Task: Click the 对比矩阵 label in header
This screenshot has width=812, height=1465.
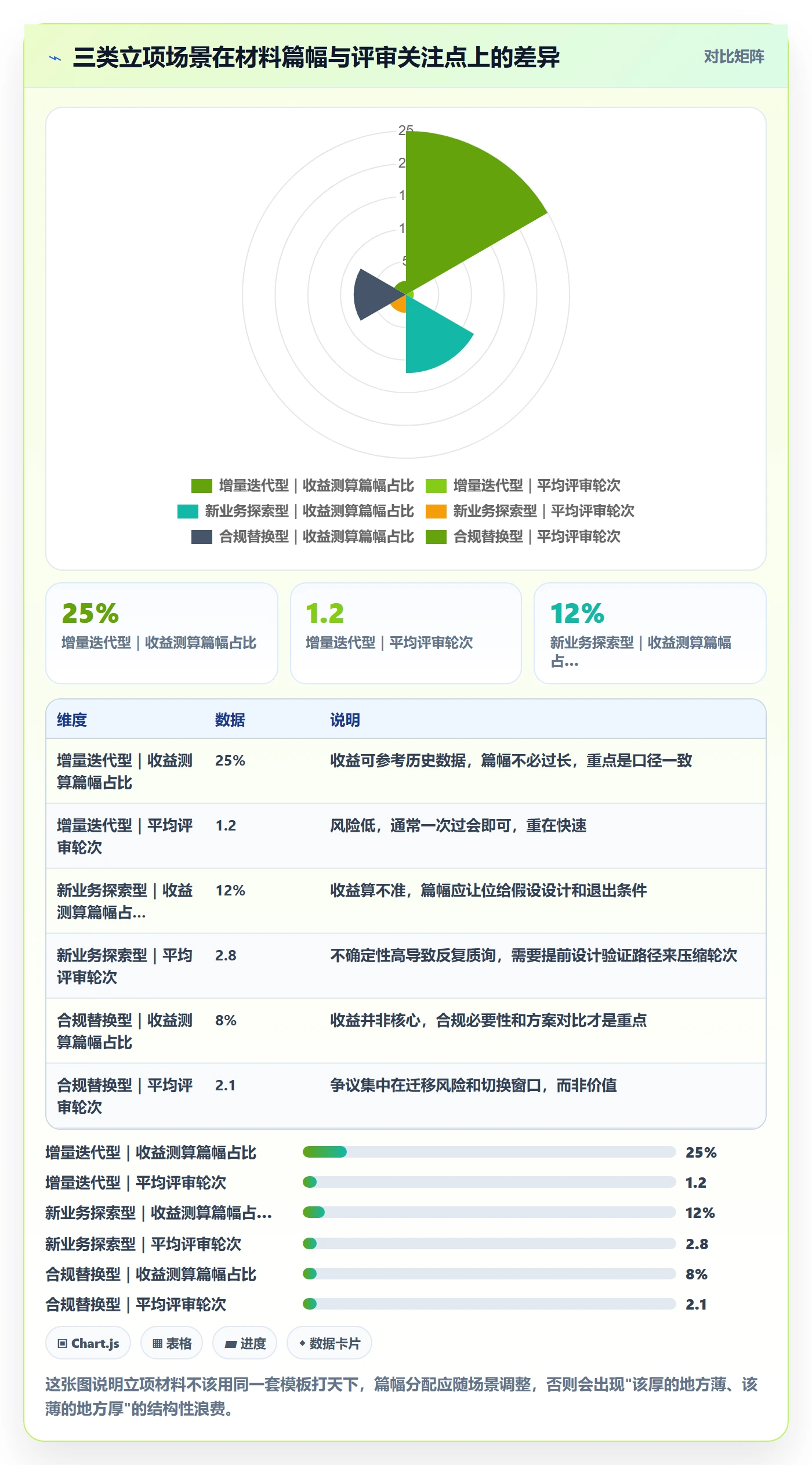Action: pos(734,57)
